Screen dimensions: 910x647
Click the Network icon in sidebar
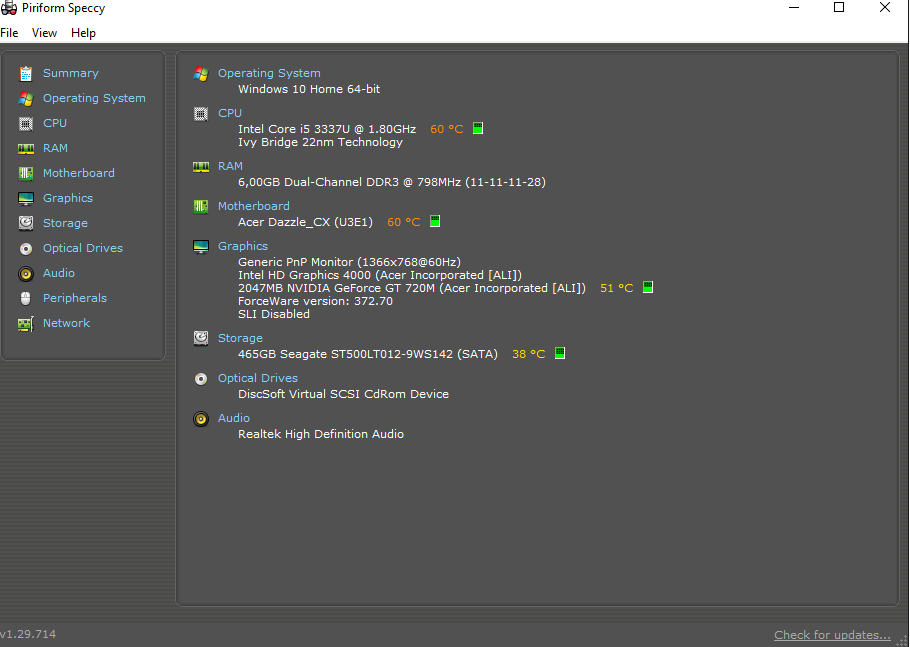coord(26,323)
